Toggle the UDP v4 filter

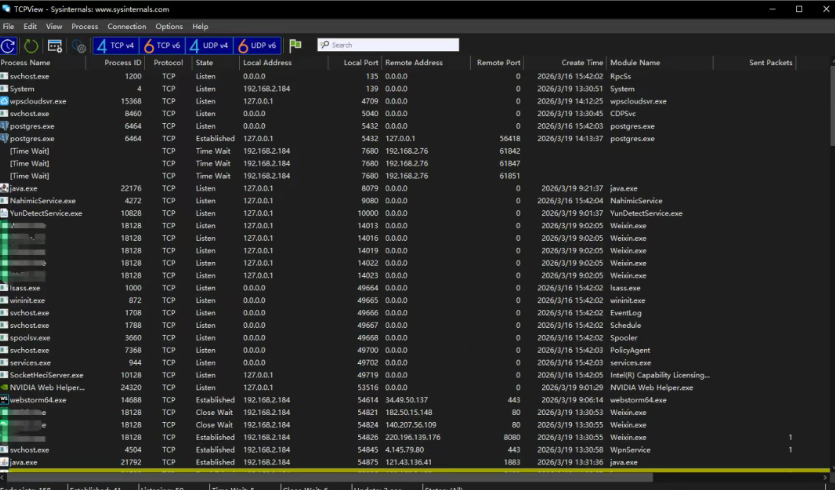point(211,45)
